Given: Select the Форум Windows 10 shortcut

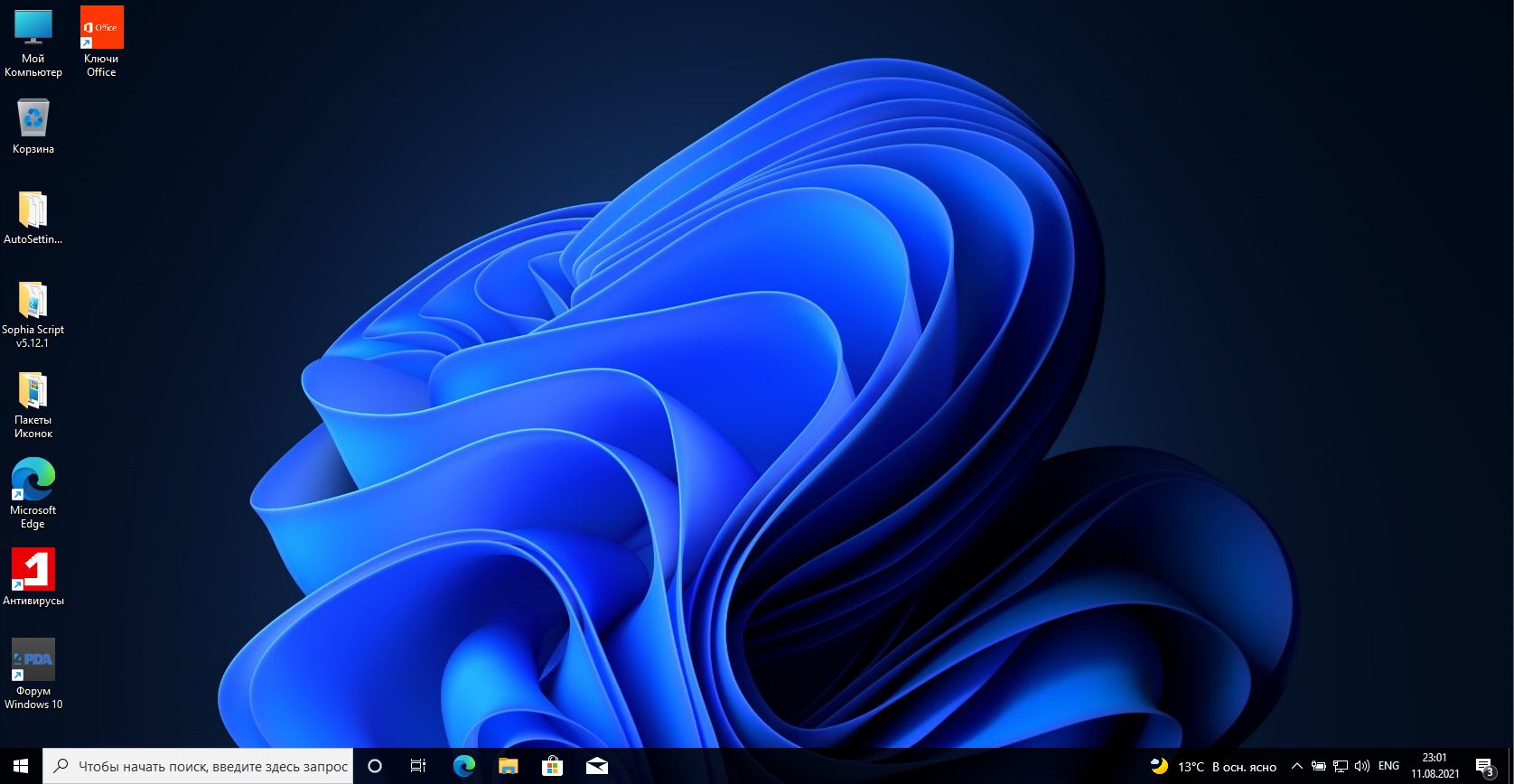Looking at the screenshot, I should (33, 673).
